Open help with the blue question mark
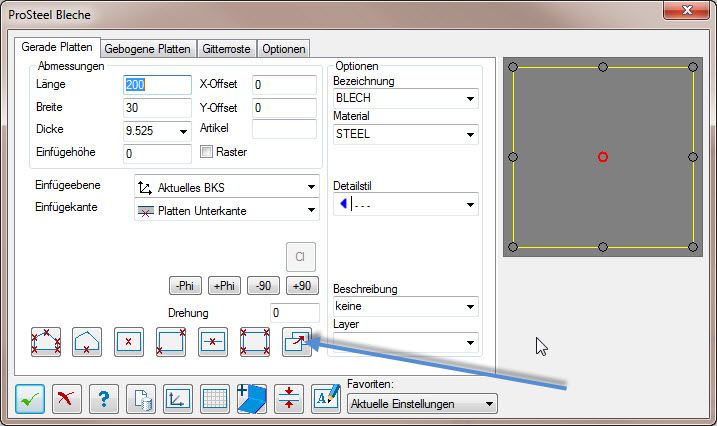 (104, 399)
